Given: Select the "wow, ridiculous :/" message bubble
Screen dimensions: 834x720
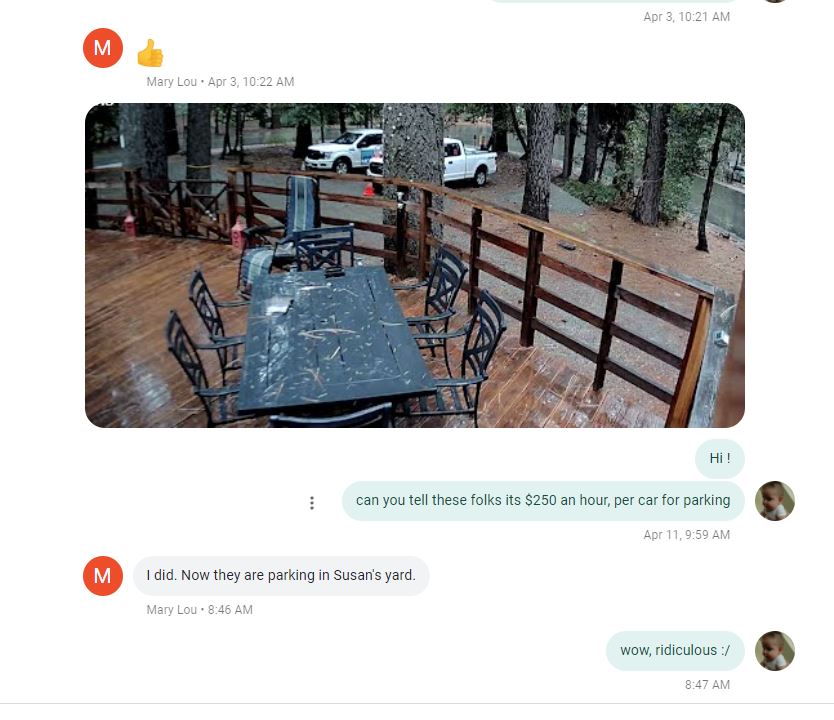Looking at the screenshot, I should coord(675,651).
